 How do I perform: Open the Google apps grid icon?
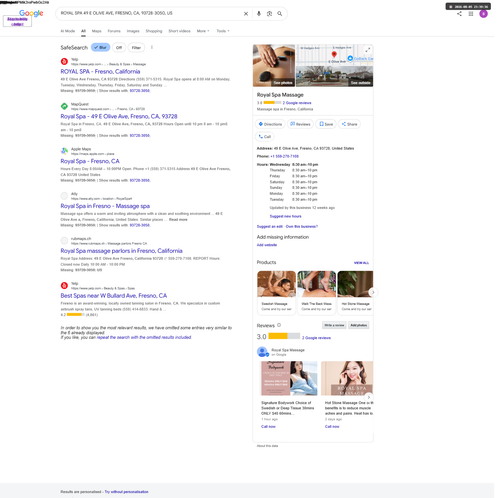point(471,14)
